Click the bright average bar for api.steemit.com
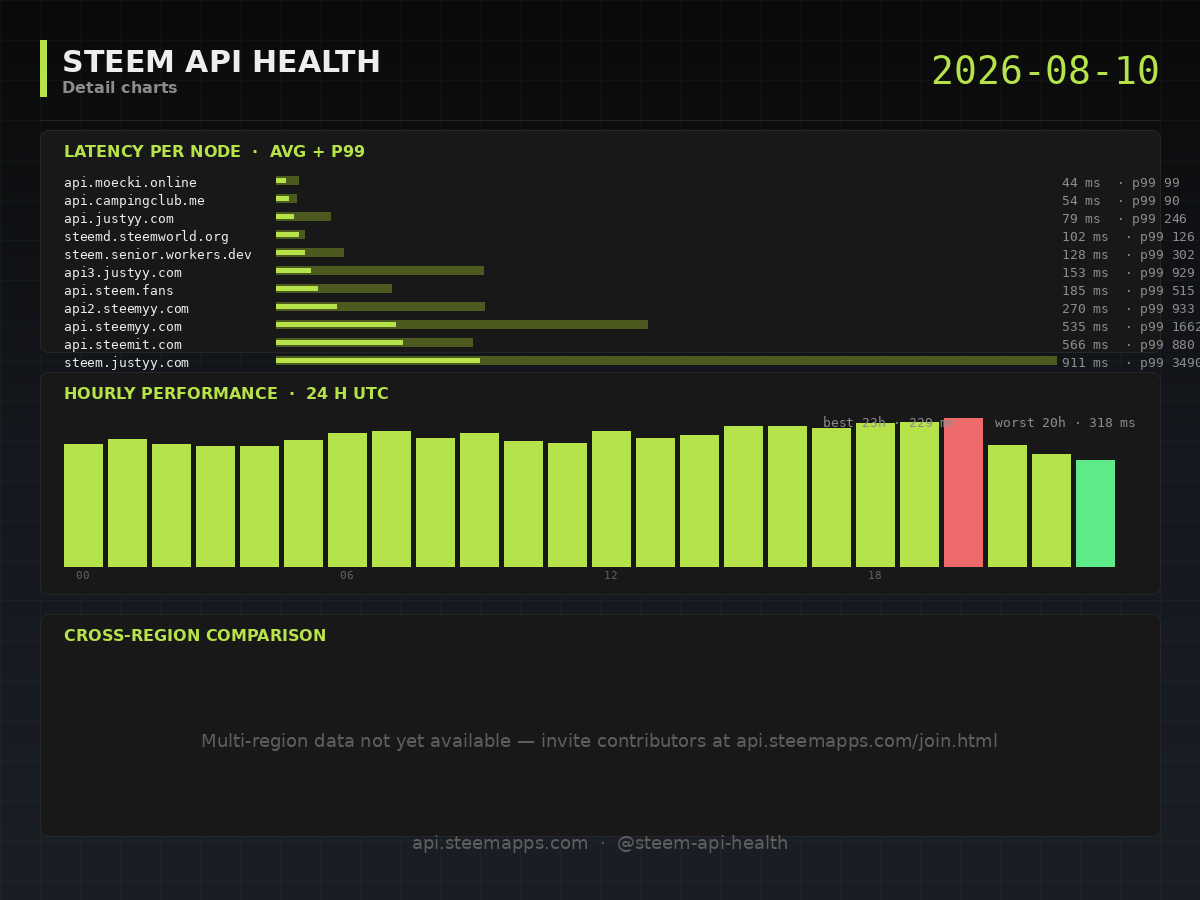 [339, 342]
